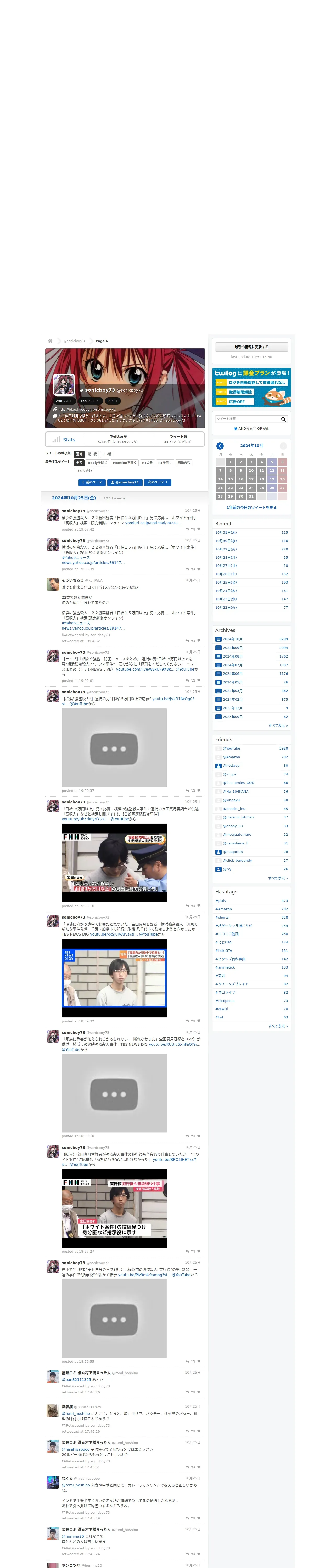The width and height of the screenshot is (336, 1568).
Task: Click Page 6 breadcrumb item
Action: (101, 341)
